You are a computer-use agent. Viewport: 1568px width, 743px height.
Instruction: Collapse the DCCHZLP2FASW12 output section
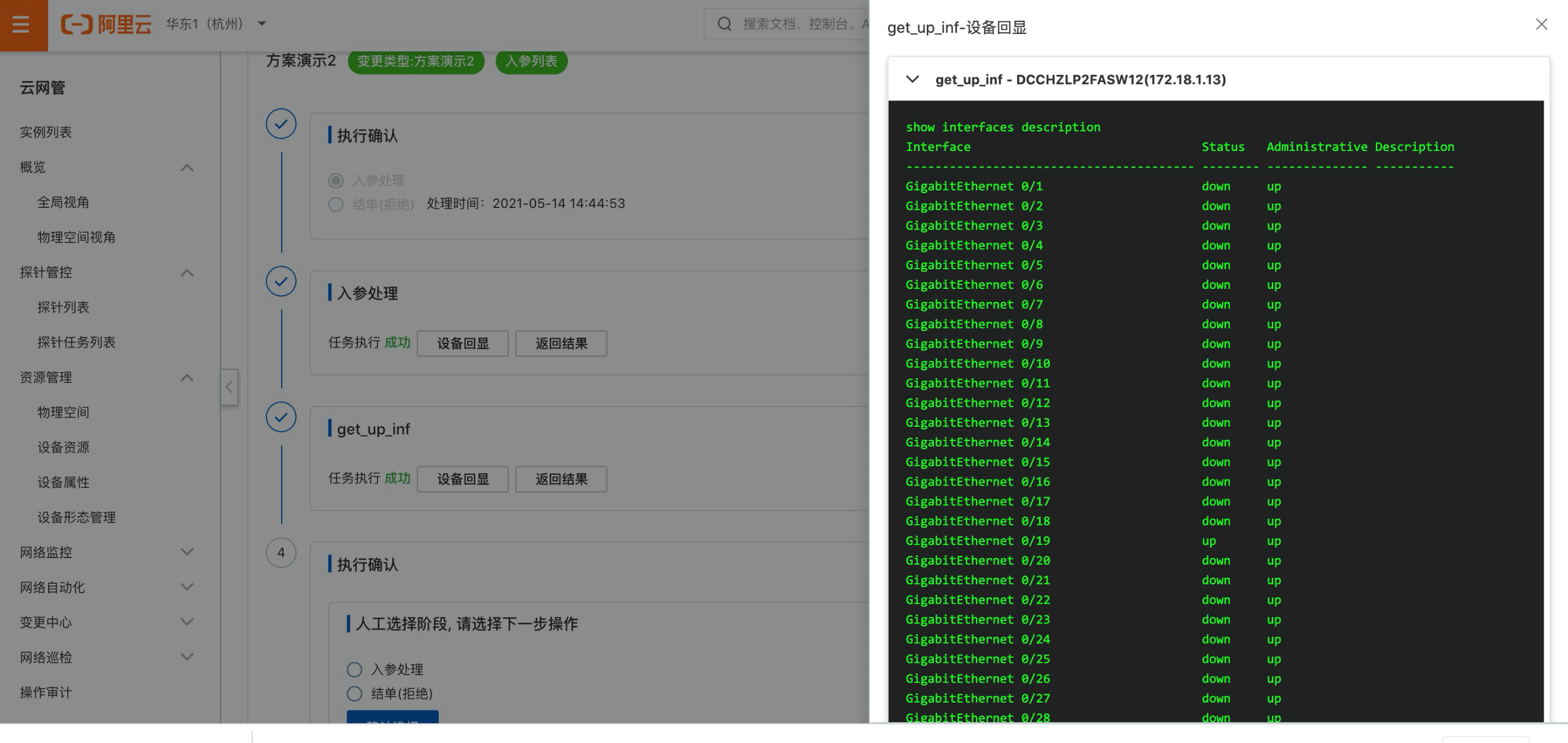click(x=912, y=80)
